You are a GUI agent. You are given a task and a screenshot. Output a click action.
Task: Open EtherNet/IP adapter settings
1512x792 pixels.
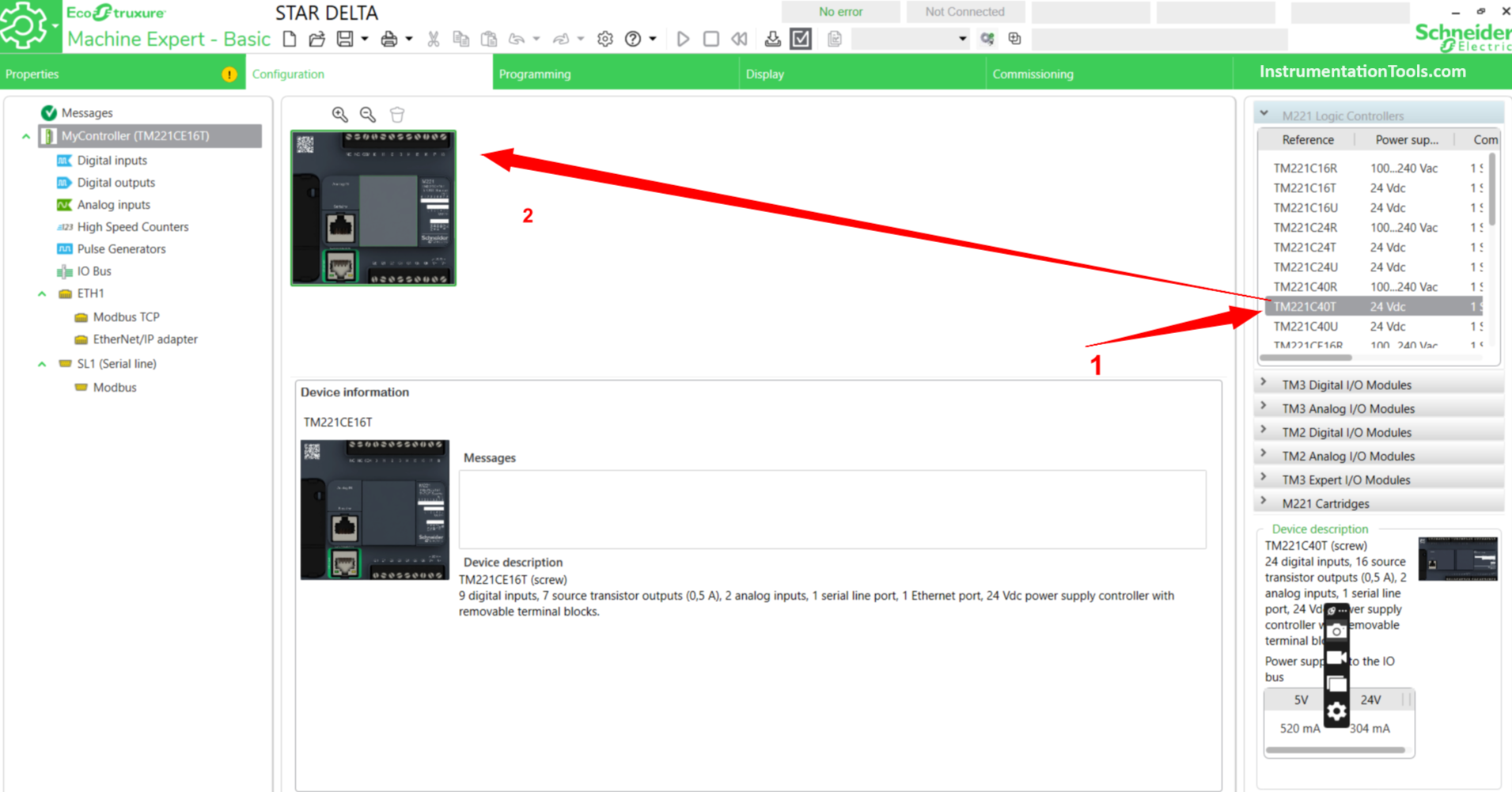[x=145, y=339]
